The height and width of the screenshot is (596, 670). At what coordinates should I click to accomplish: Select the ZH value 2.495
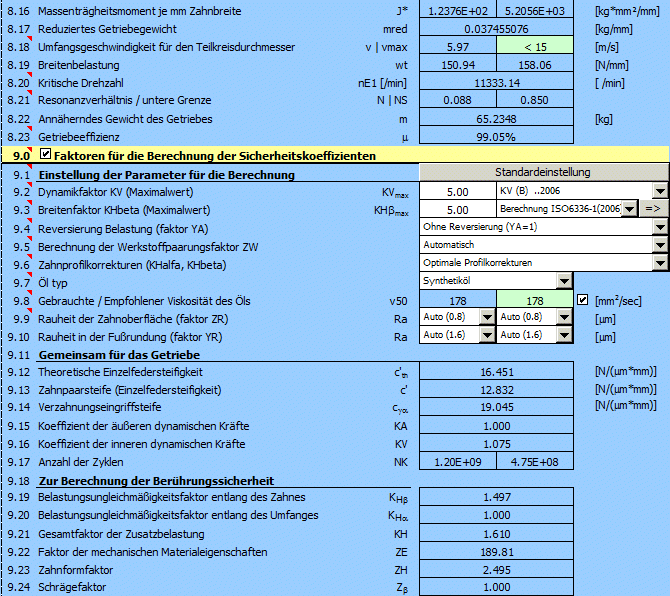(x=497, y=569)
